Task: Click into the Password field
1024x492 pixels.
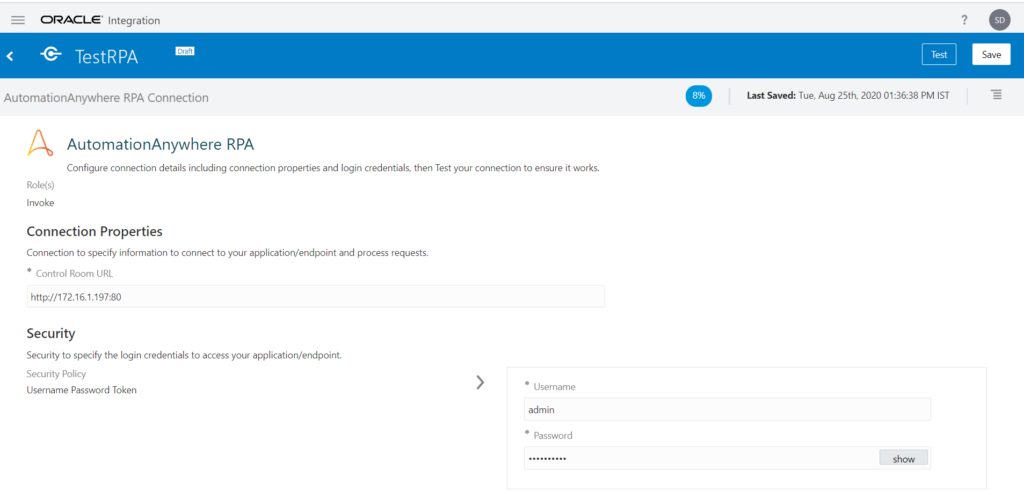Action: click(700, 458)
